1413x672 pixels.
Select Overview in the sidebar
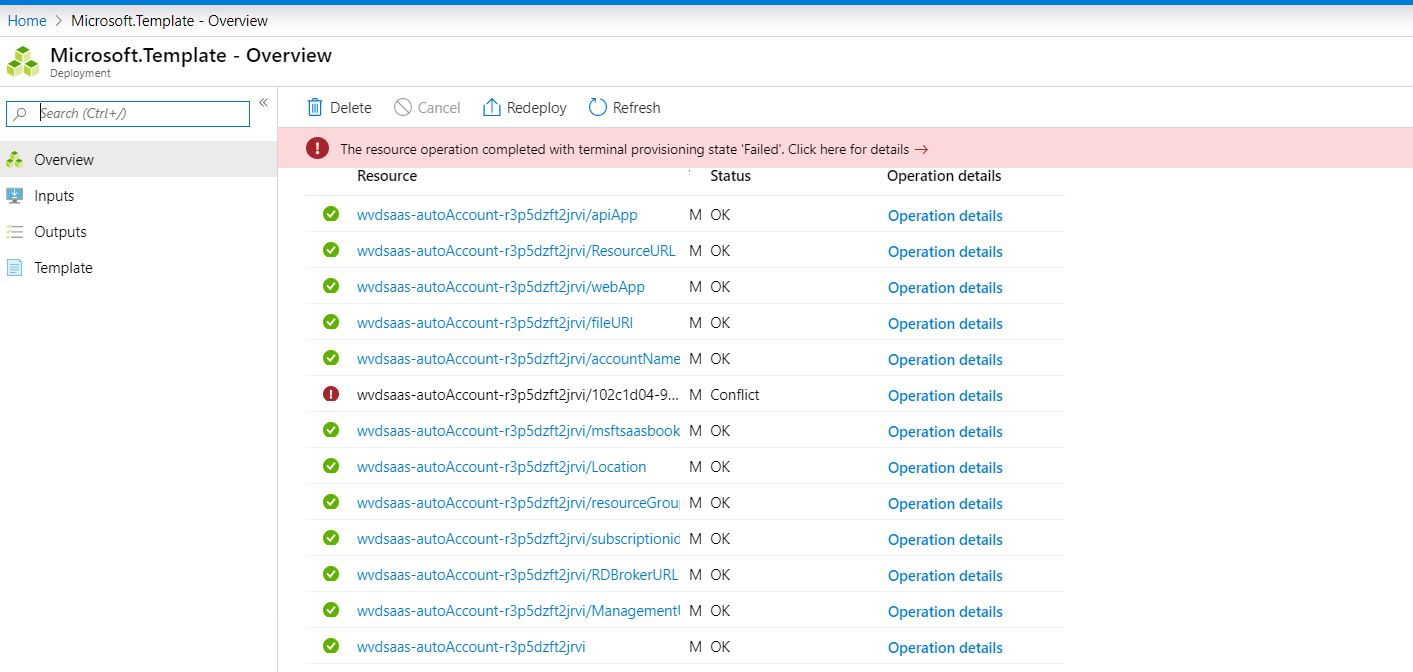[x=63, y=159]
